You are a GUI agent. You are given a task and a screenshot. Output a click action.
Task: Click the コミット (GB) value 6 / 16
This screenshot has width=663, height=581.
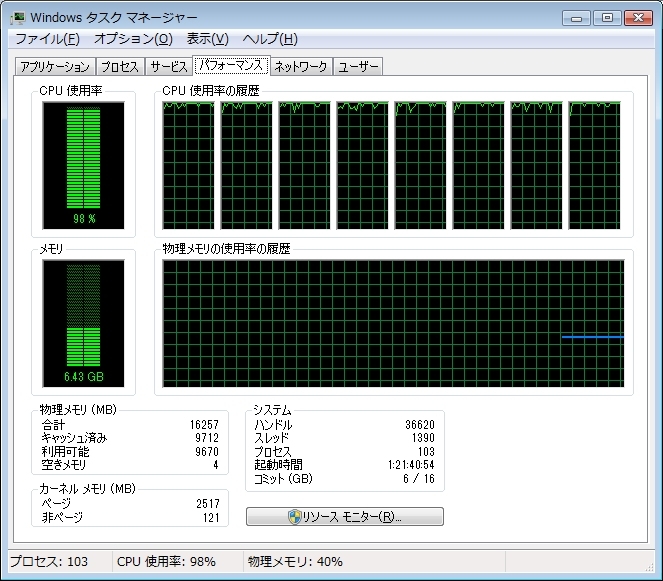click(x=419, y=479)
